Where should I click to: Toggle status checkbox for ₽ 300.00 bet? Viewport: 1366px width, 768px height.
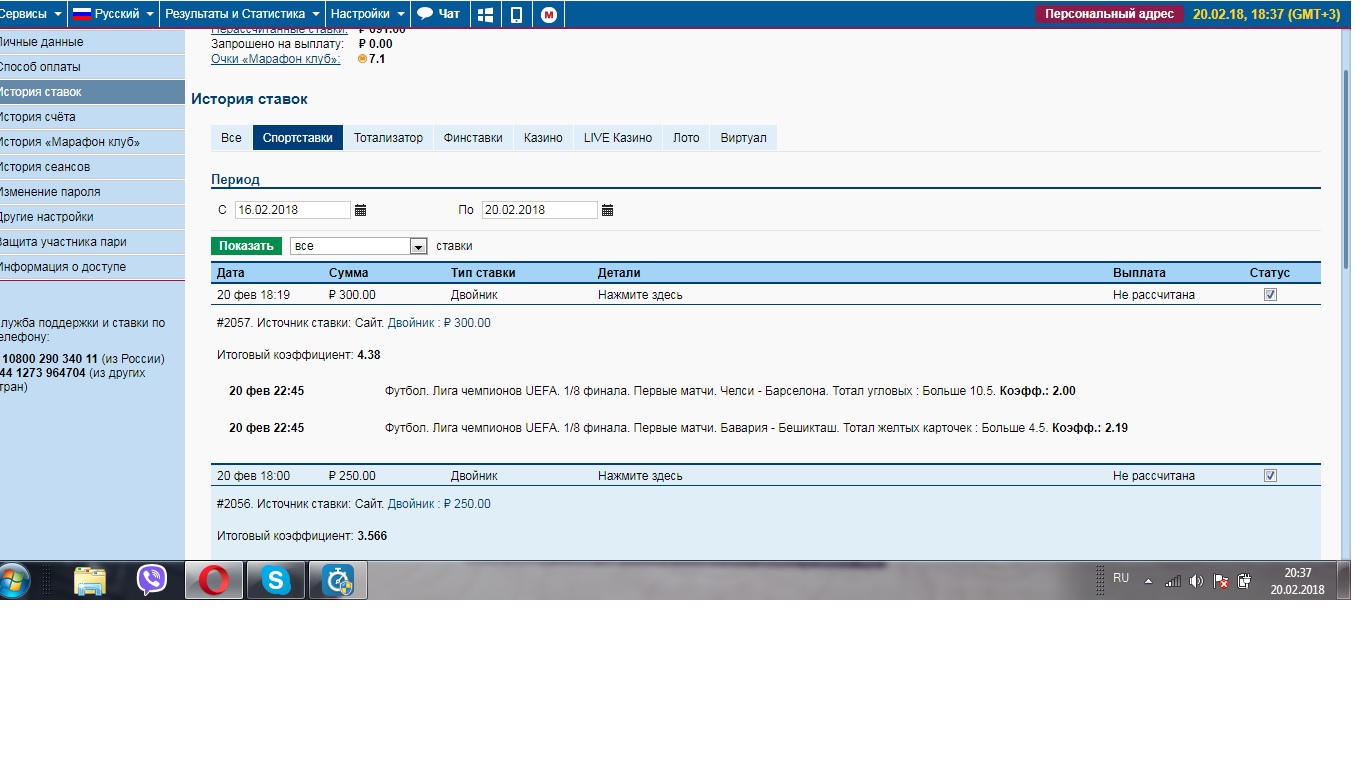(1271, 295)
